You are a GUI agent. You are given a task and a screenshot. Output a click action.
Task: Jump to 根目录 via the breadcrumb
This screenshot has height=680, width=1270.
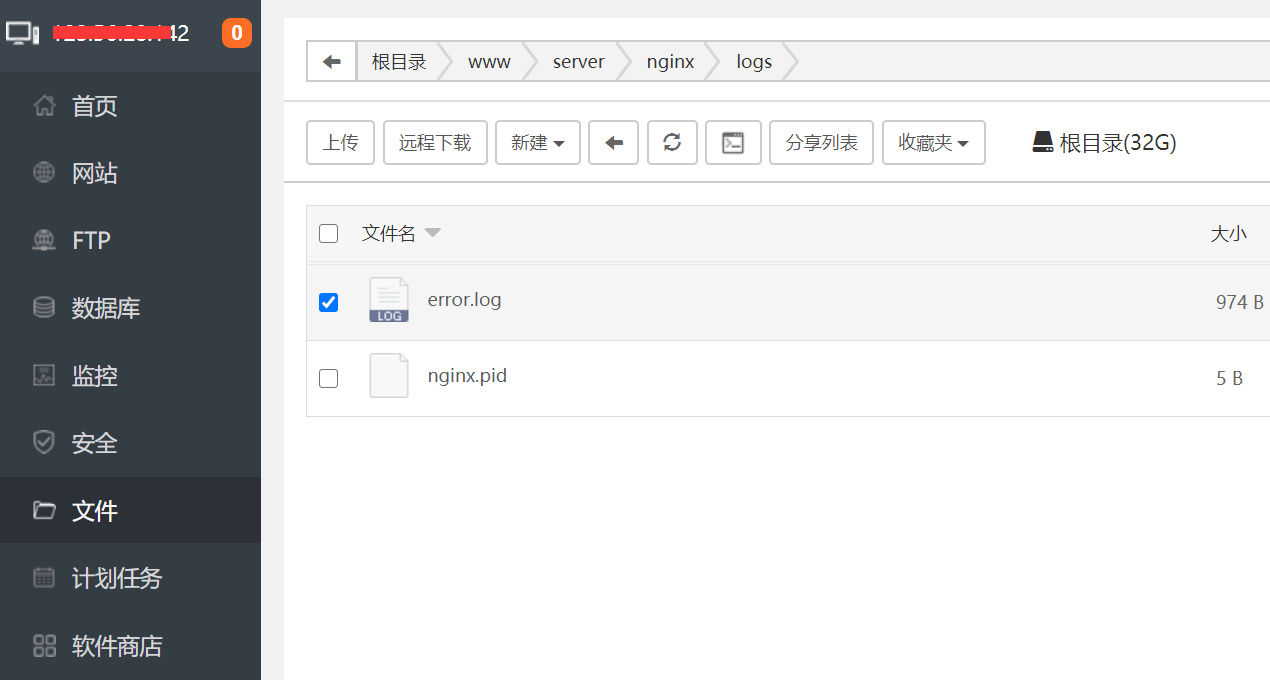pyautogui.click(x=398, y=61)
